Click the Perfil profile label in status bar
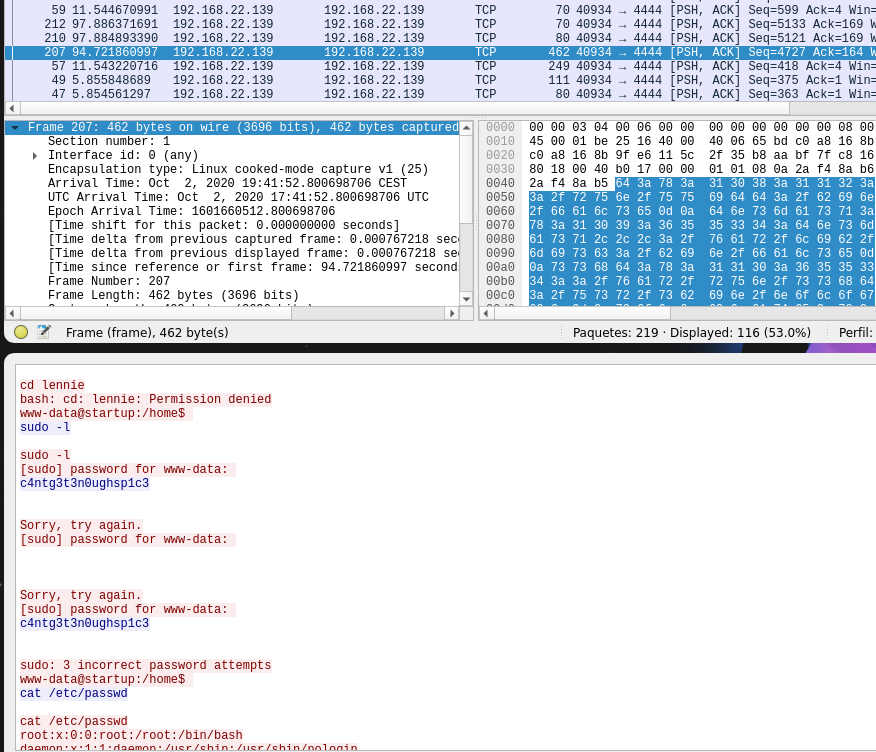Image resolution: width=876 pixels, height=752 pixels. pos(855,332)
